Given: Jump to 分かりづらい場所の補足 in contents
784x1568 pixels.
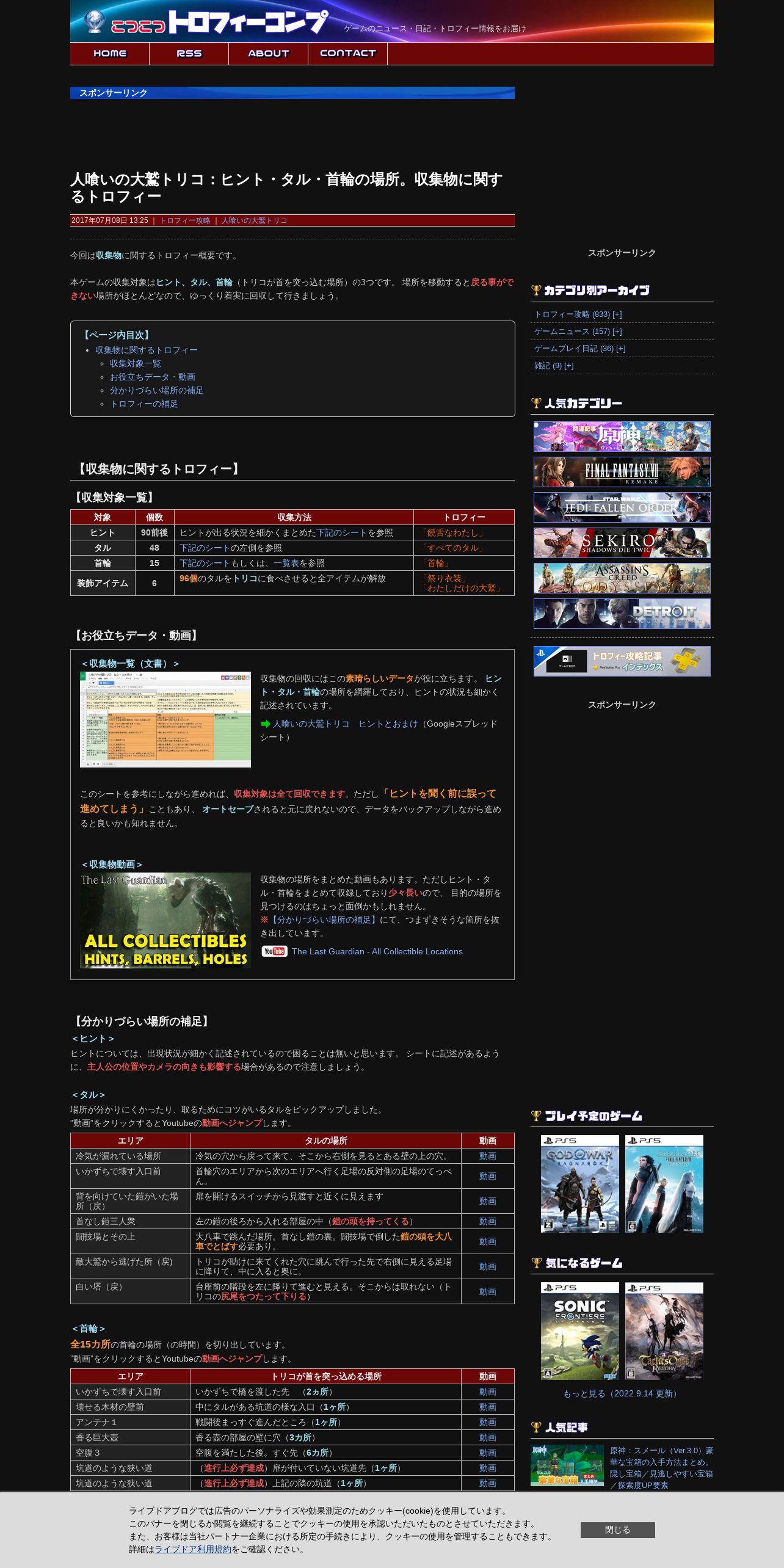Looking at the screenshot, I should click(x=157, y=390).
